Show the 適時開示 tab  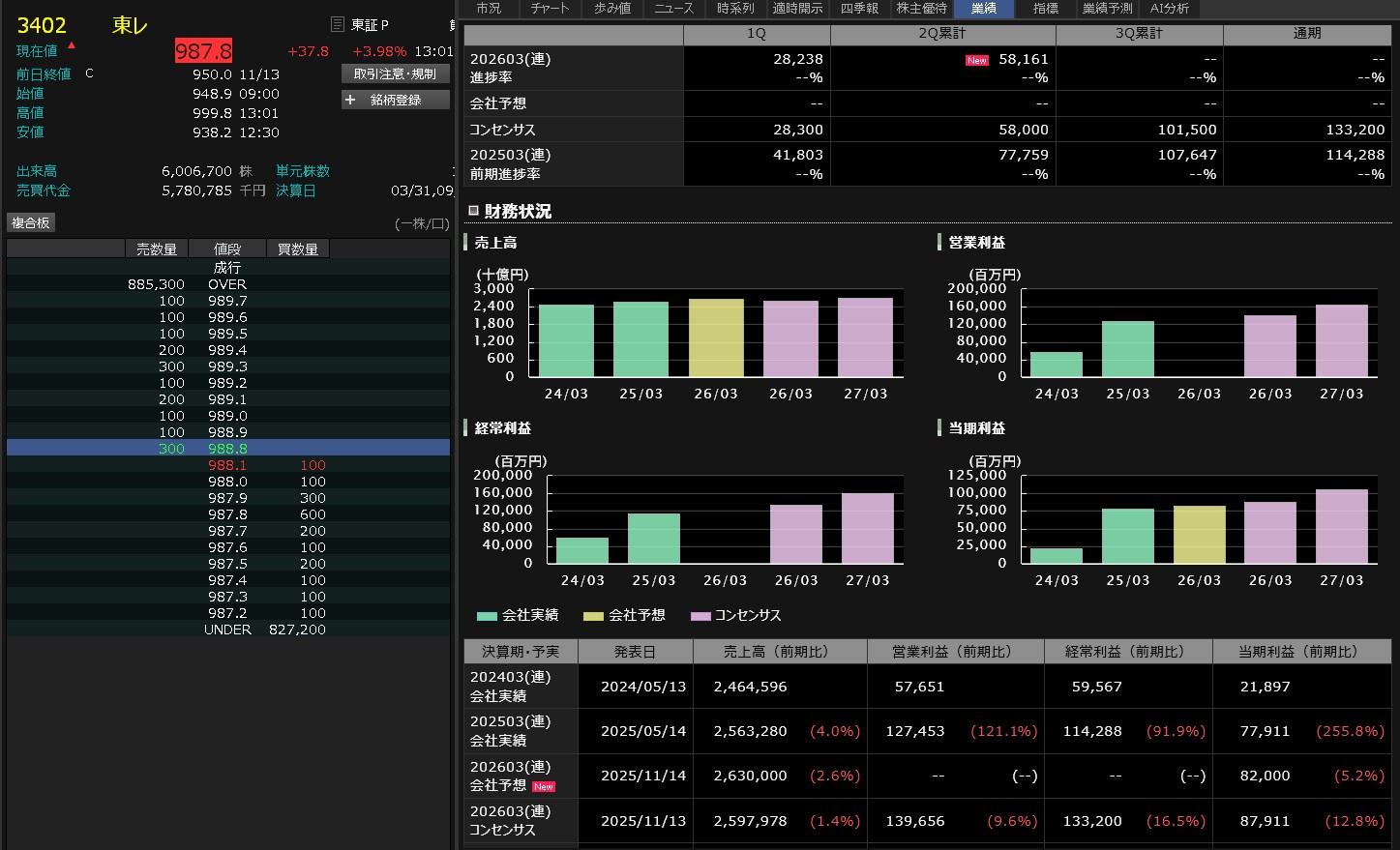click(797, 9)
